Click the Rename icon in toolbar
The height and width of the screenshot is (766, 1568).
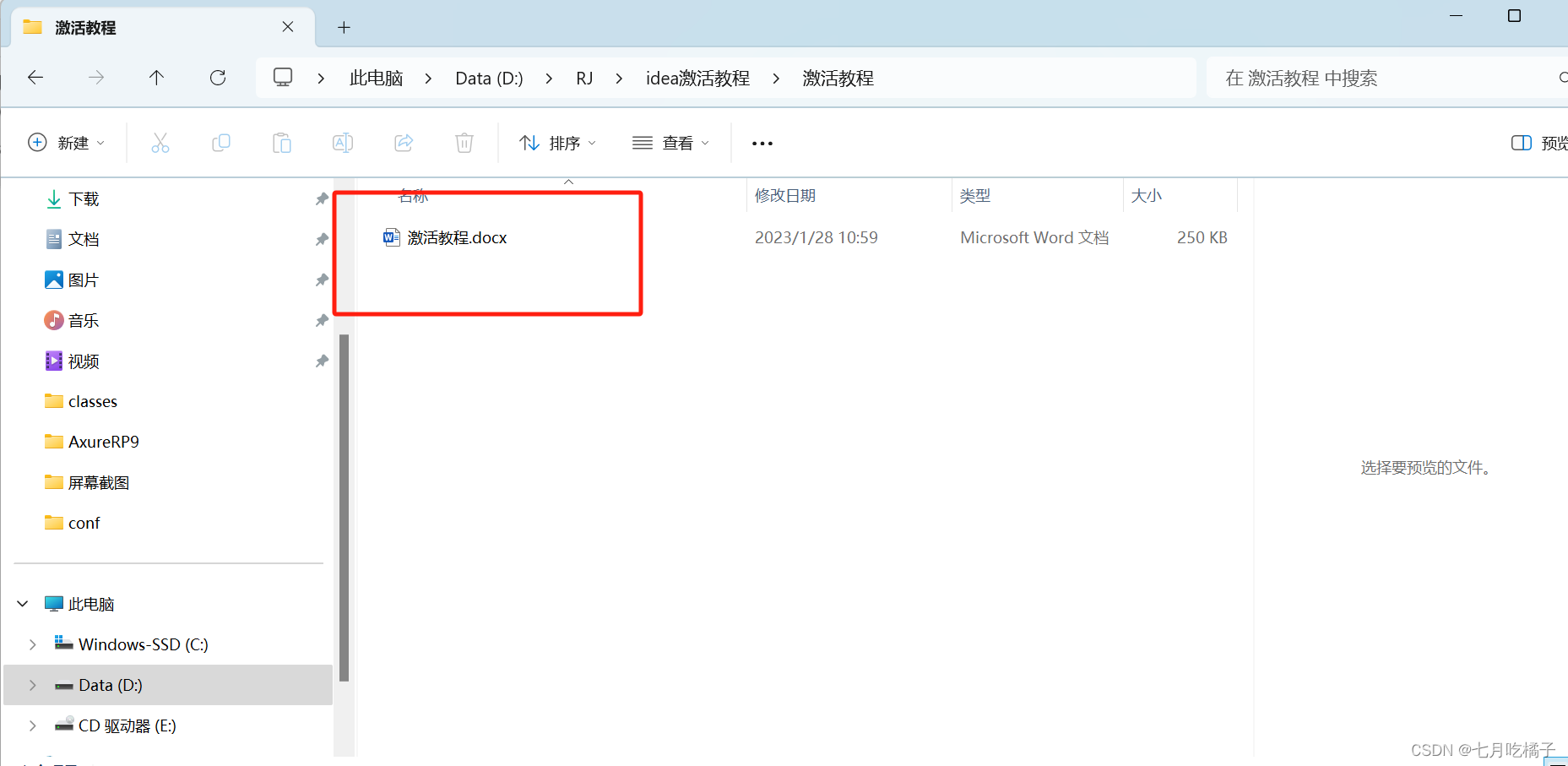(x=343, y=143)
